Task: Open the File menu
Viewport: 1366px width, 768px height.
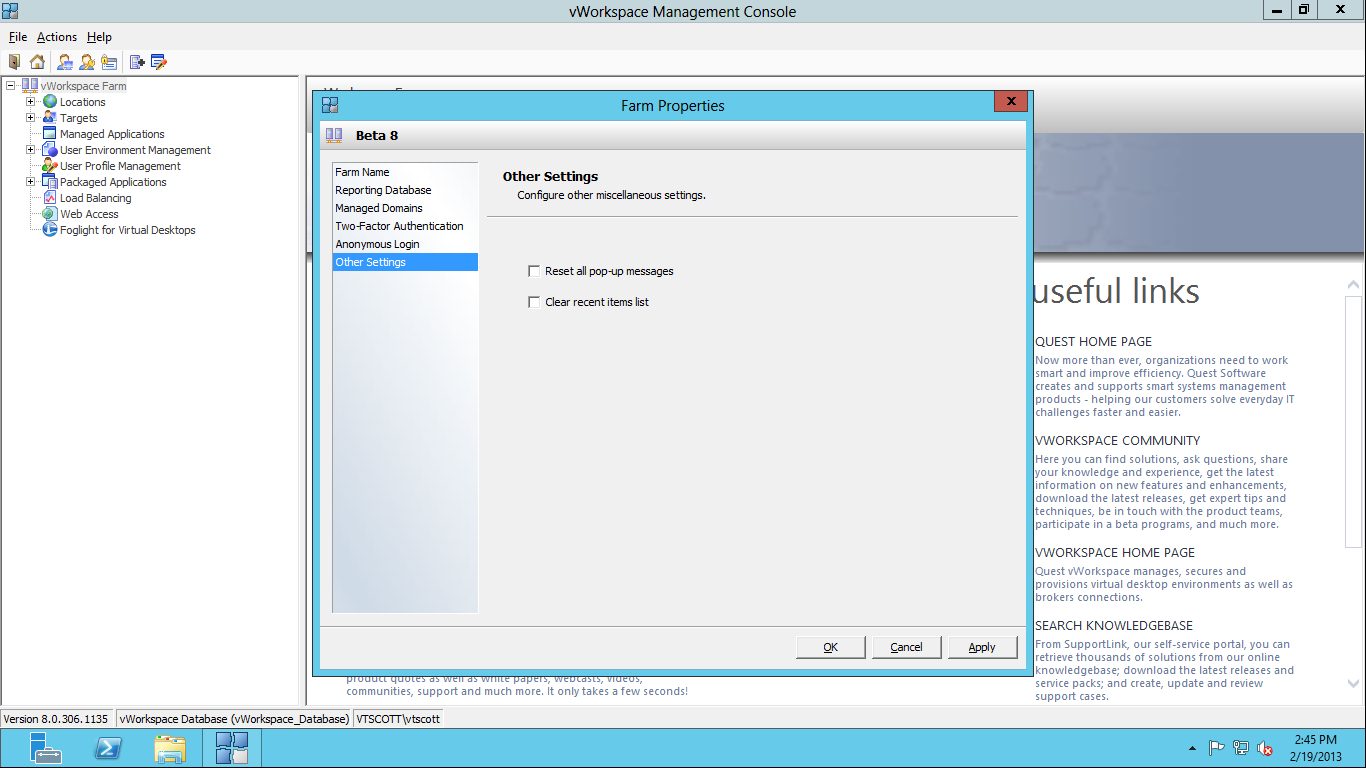Action: (18, 37)
